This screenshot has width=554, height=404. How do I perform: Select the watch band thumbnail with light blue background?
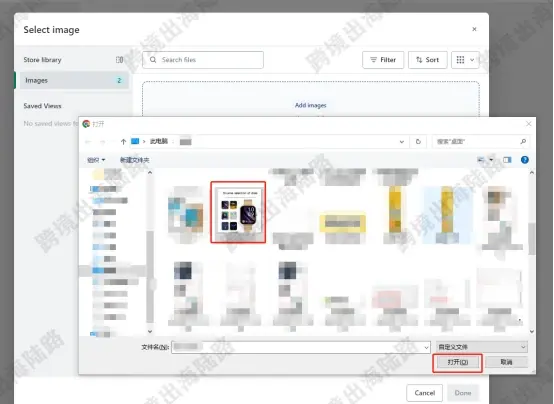tap(447, 215)
